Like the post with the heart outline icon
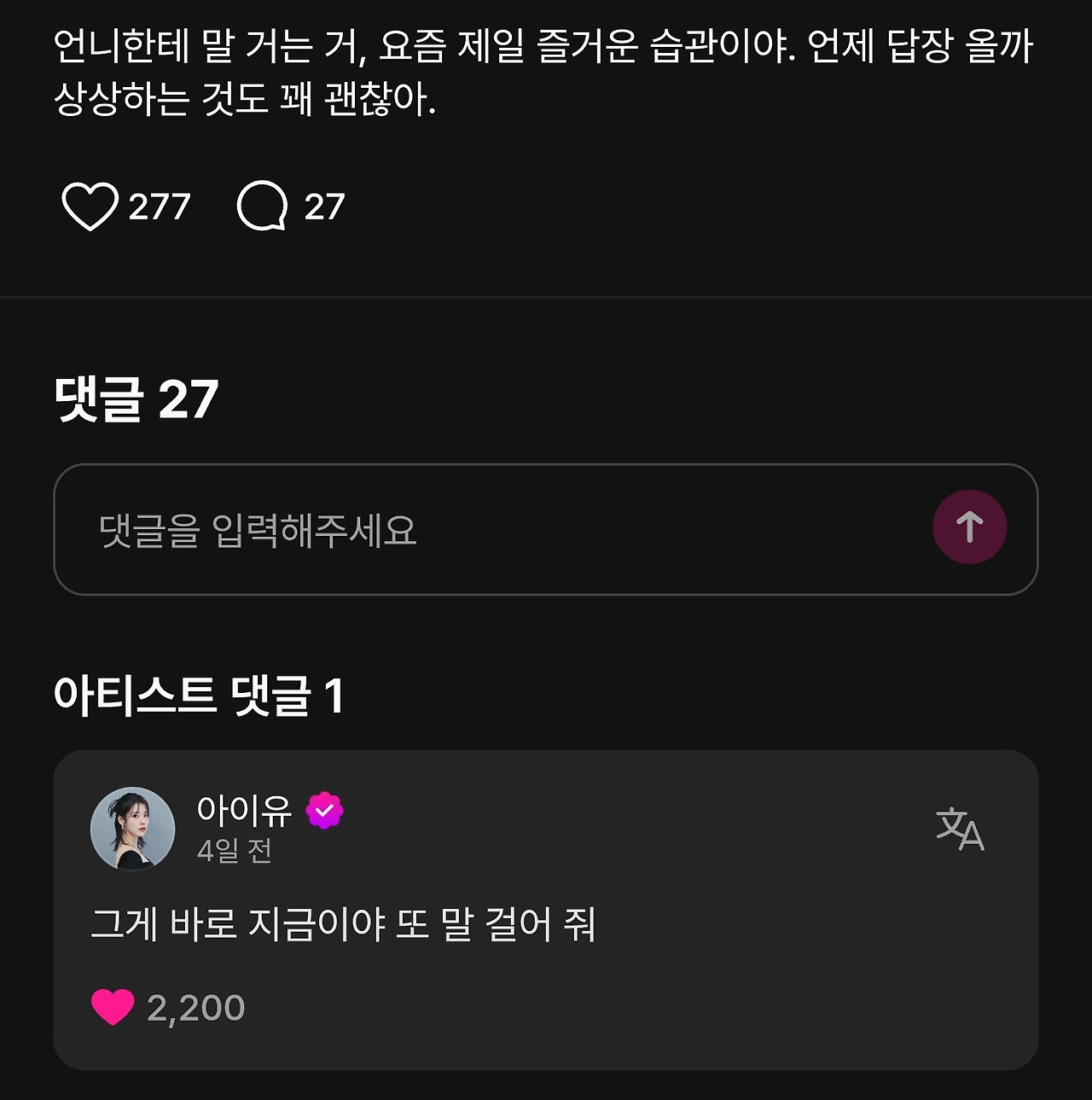Image resolution: width=1092 pixels, height=1100 pixels. pos(90,207)
